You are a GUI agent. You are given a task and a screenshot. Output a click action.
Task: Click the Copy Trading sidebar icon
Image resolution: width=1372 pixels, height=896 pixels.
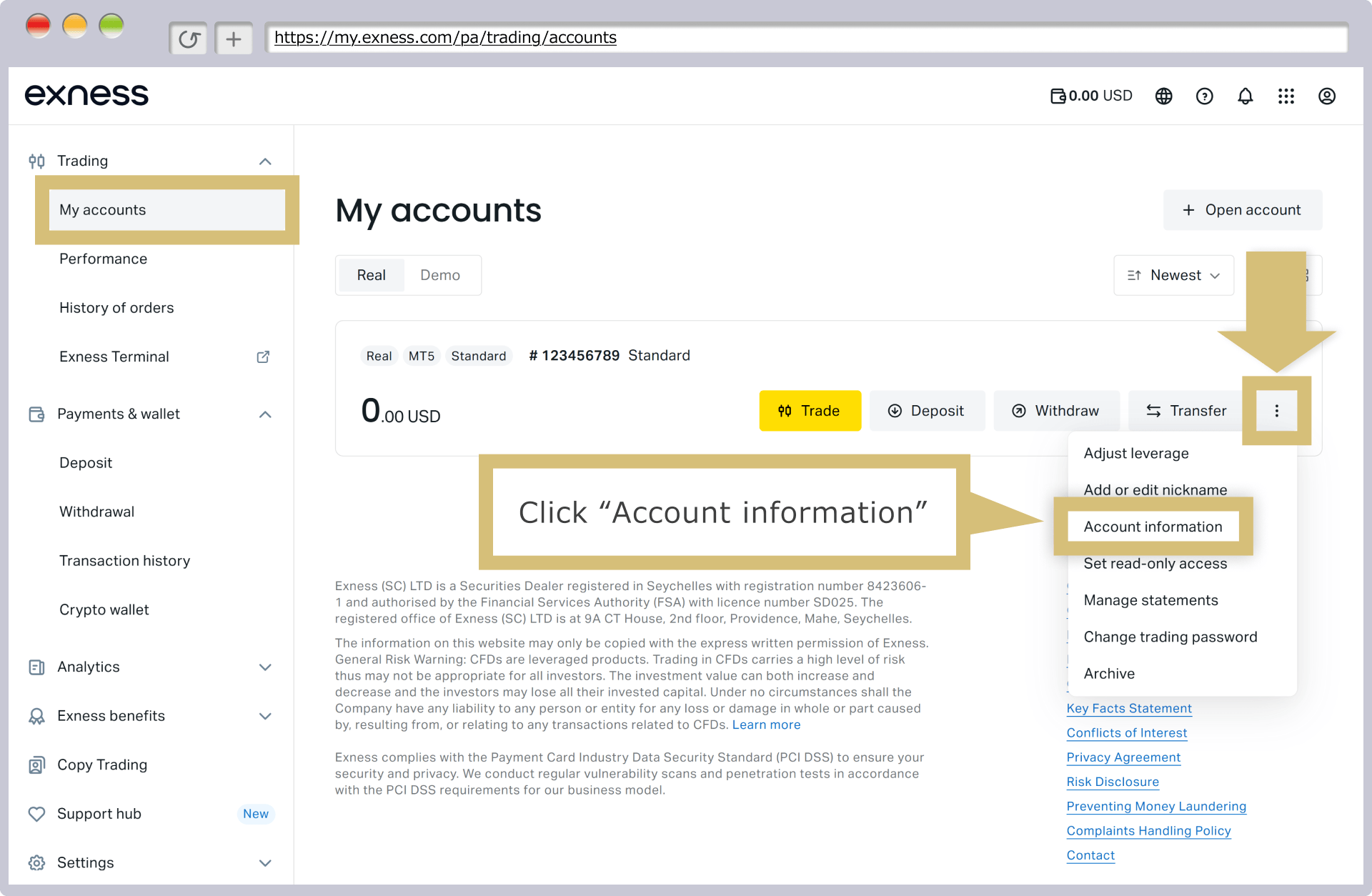click(36, 765)
